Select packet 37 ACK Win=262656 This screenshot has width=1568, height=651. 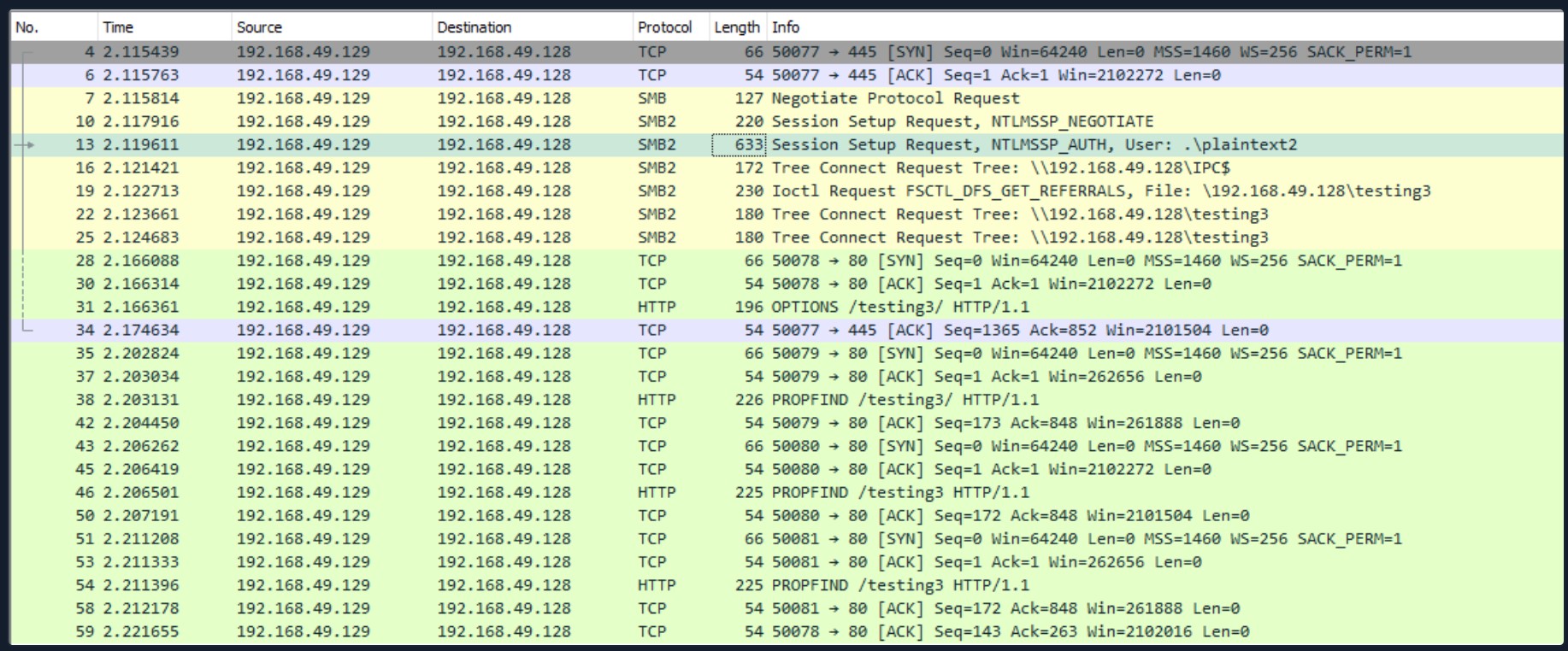tap(787, 376)
